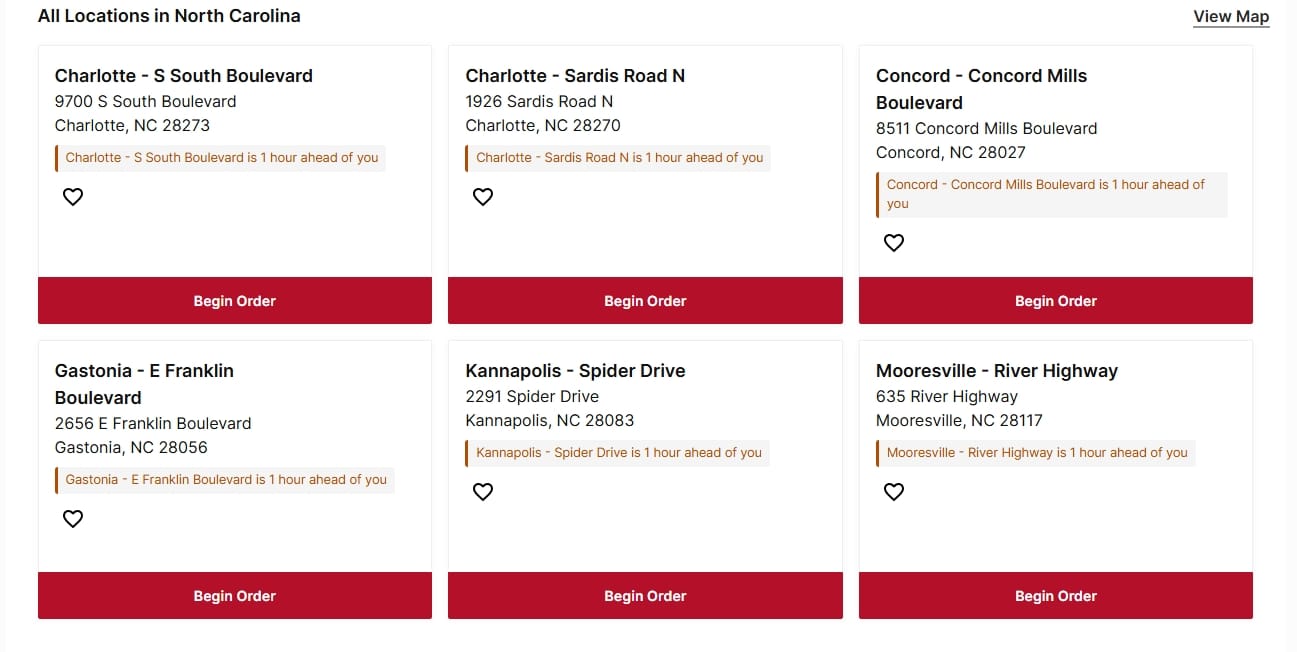Open the View Map link
Image resolution: width=1297 pixels, height=652 pixels.
1231,16
